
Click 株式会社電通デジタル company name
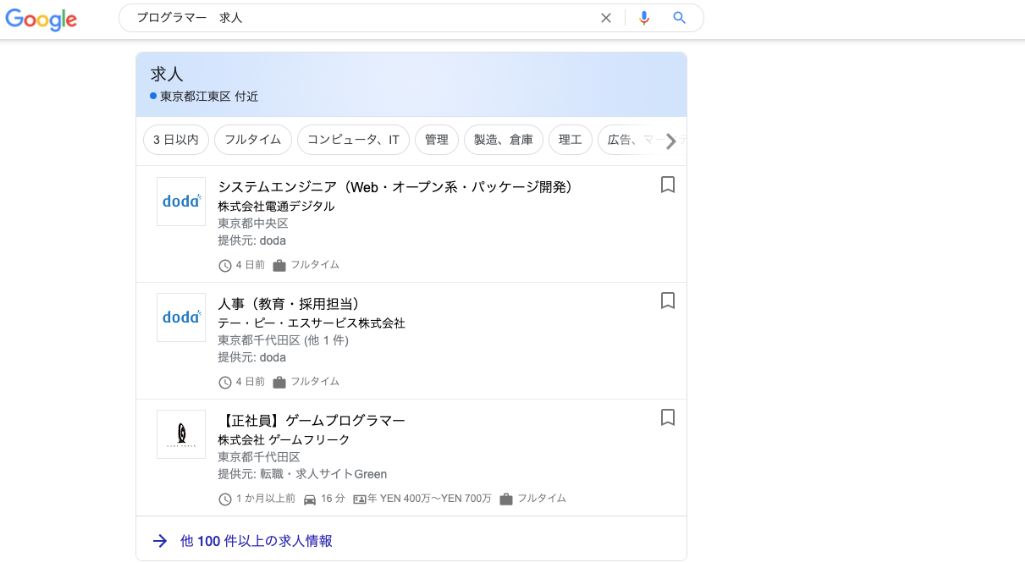(x=276, y=206)
